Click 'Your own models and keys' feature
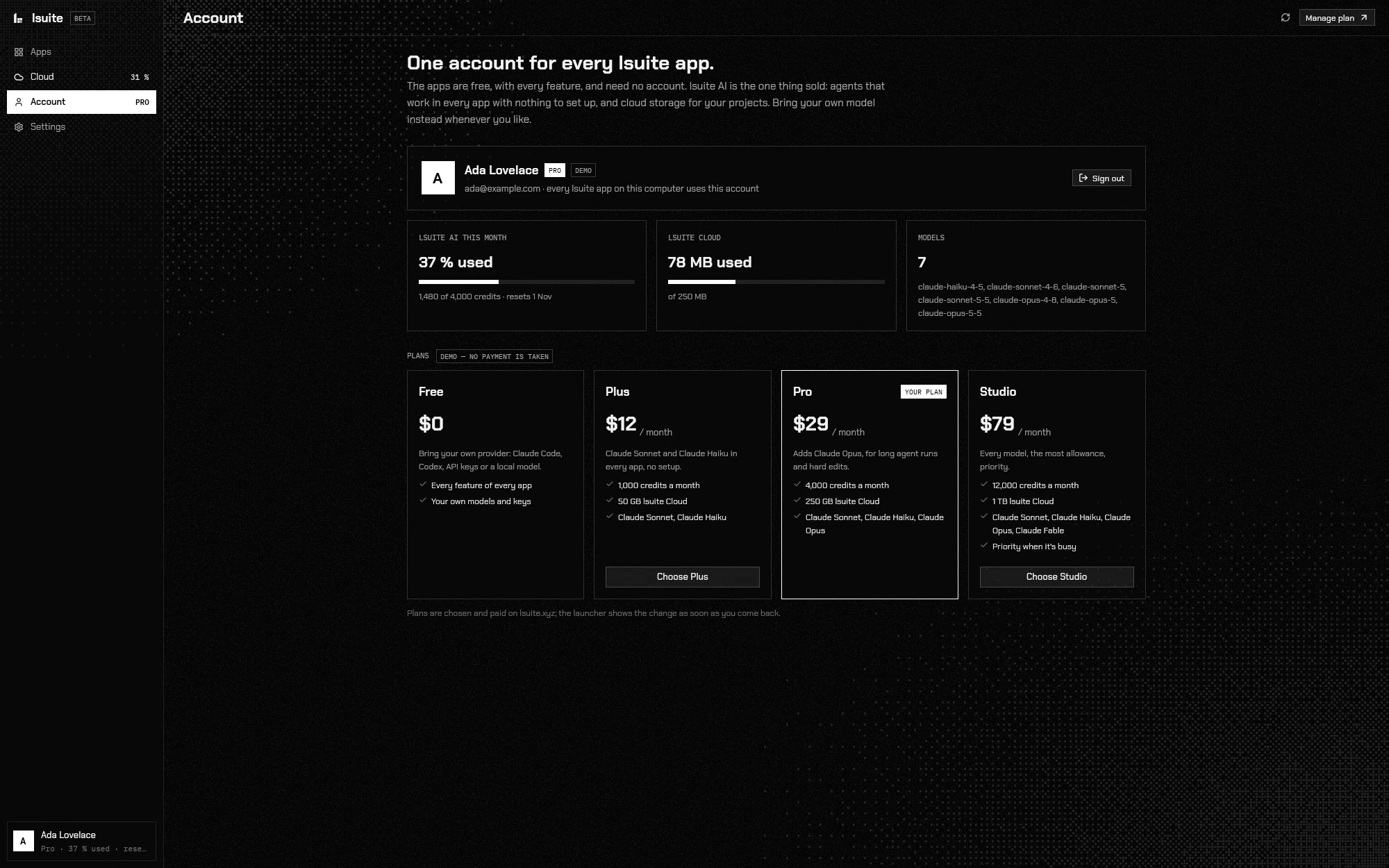The width and height of the screenshot is (1389, 868). click(481, 501)
